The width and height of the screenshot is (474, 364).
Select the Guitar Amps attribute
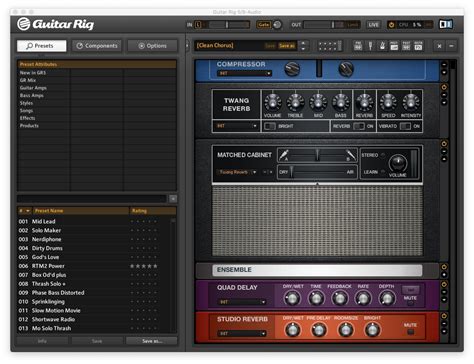[x=33, y=88]
